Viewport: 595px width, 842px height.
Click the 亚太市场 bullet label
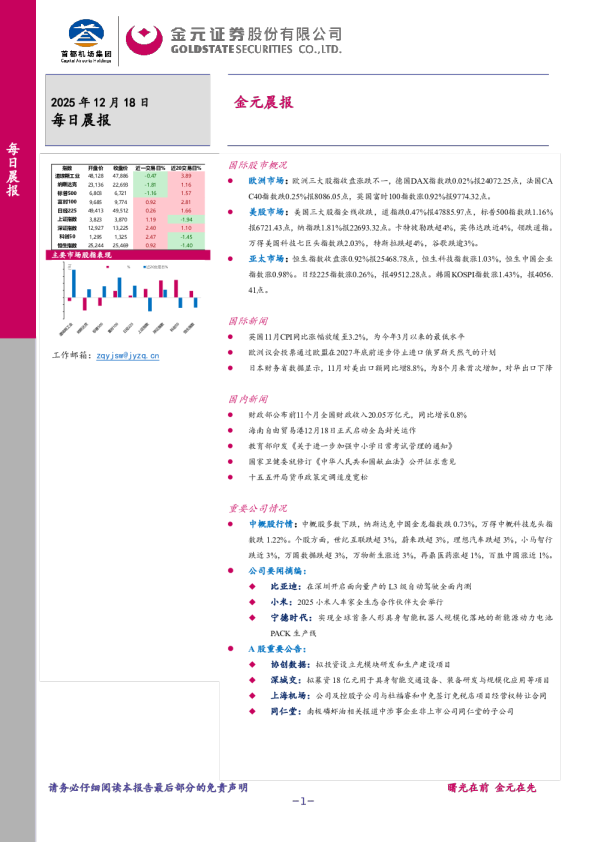point(266,259)
